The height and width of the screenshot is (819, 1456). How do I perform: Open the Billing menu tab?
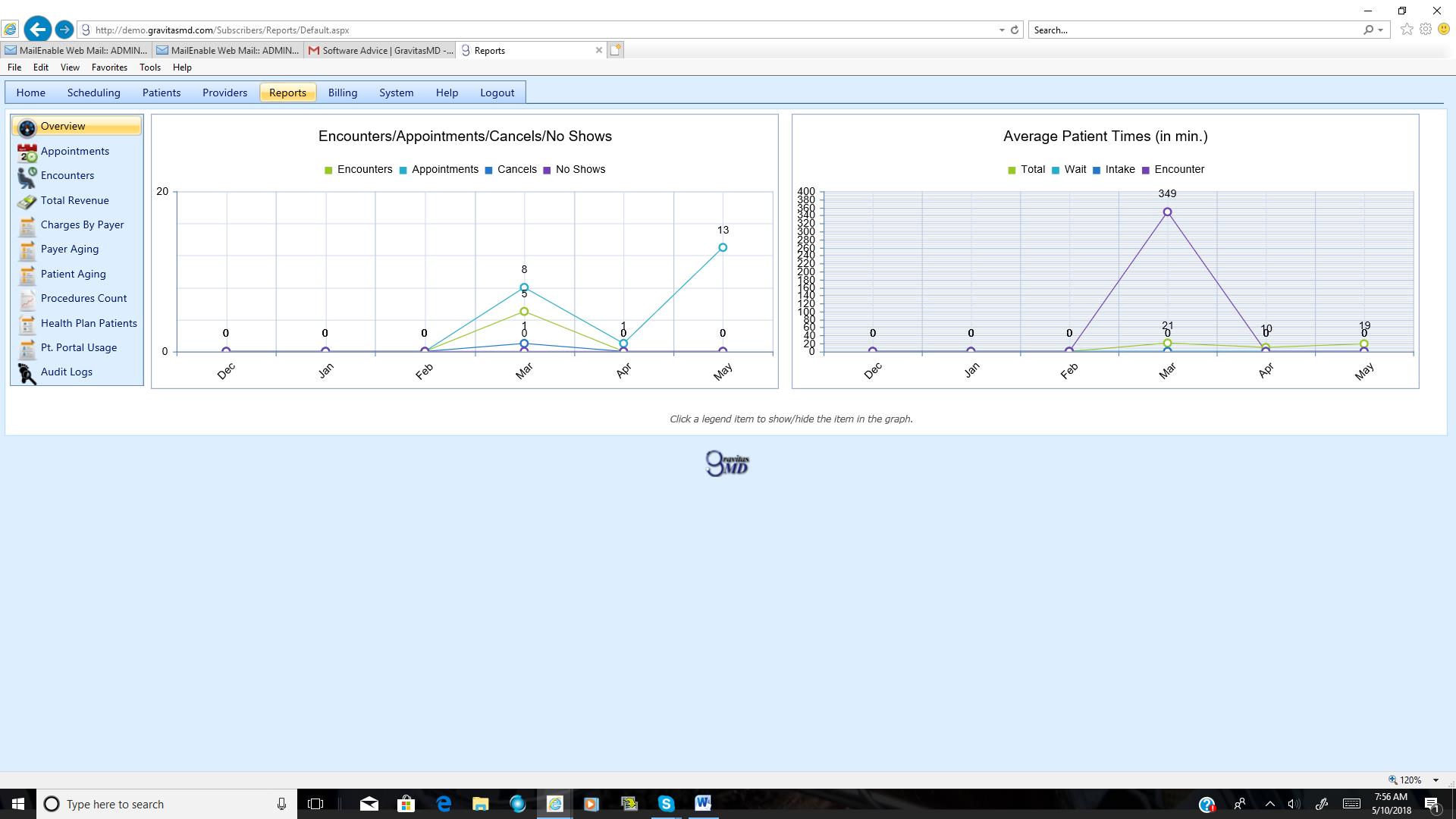(x=342, y=93)
